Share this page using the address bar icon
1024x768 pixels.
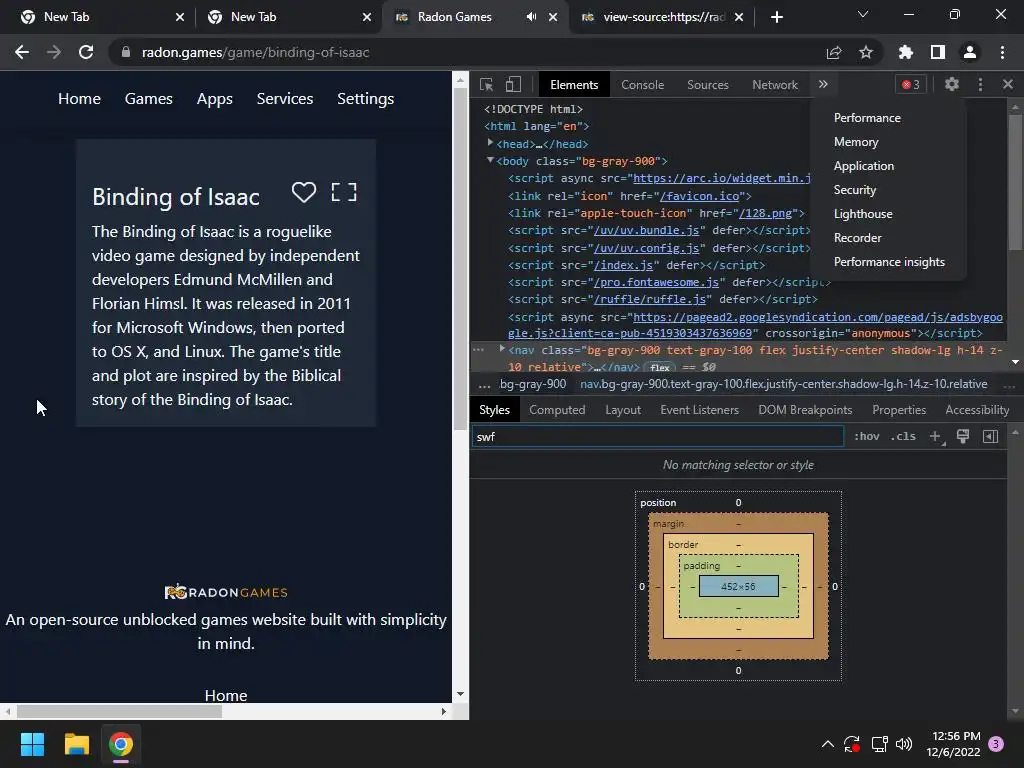point(834,52)
